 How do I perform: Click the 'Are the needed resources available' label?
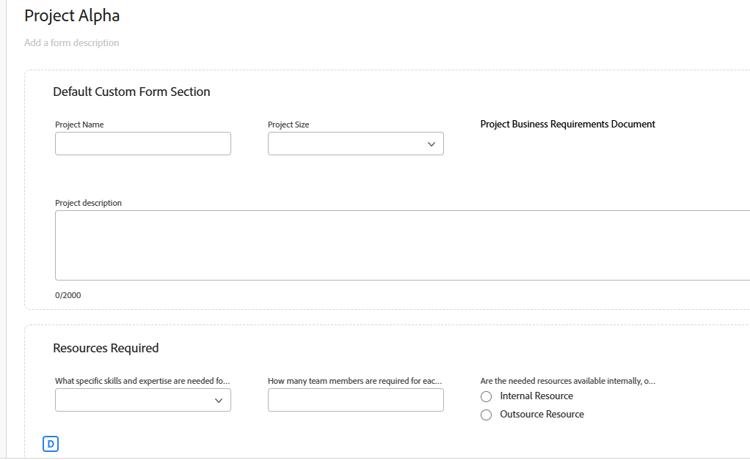[567, 381]
